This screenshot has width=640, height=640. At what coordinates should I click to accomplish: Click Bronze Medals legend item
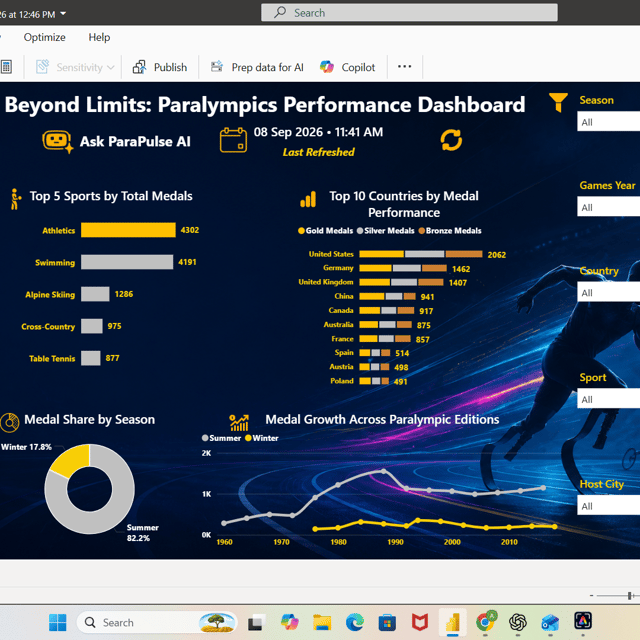[x=450, y=231]
